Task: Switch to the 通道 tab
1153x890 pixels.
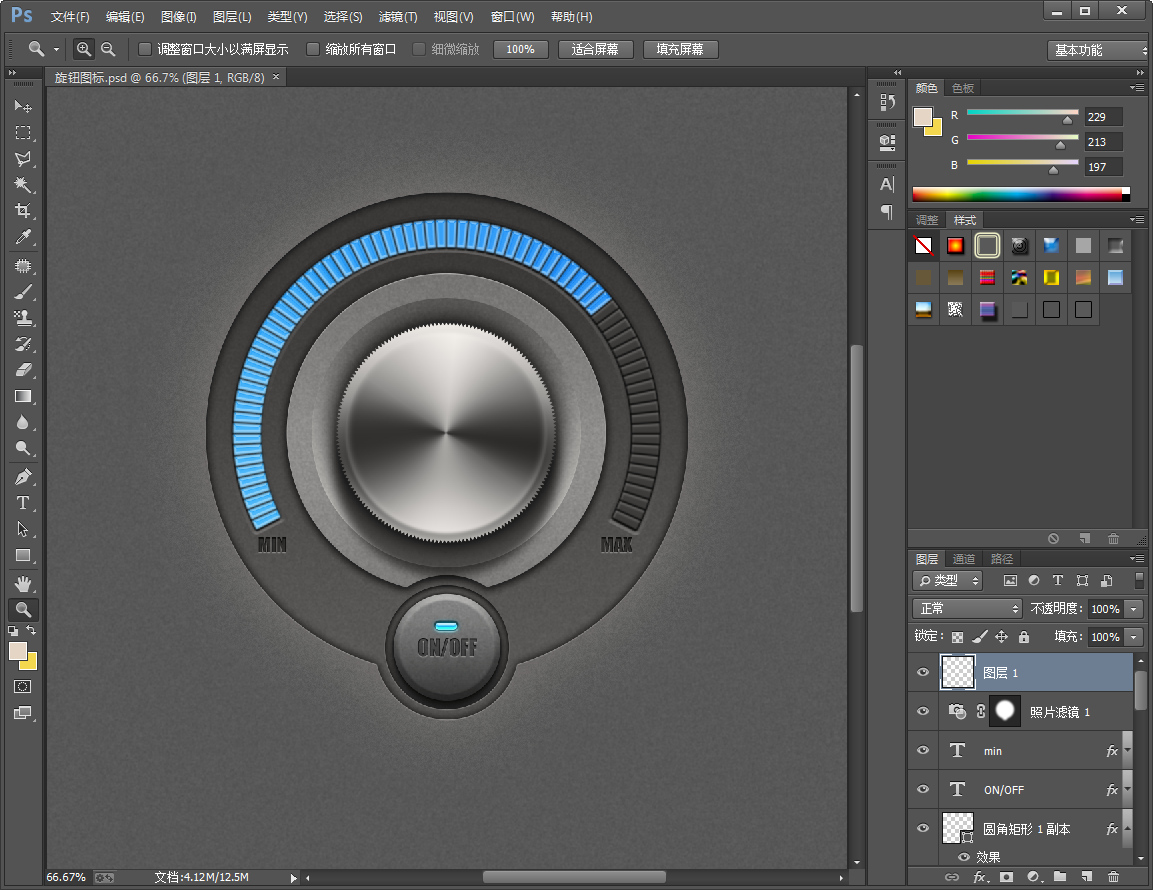Action: (x=964, y=559)
